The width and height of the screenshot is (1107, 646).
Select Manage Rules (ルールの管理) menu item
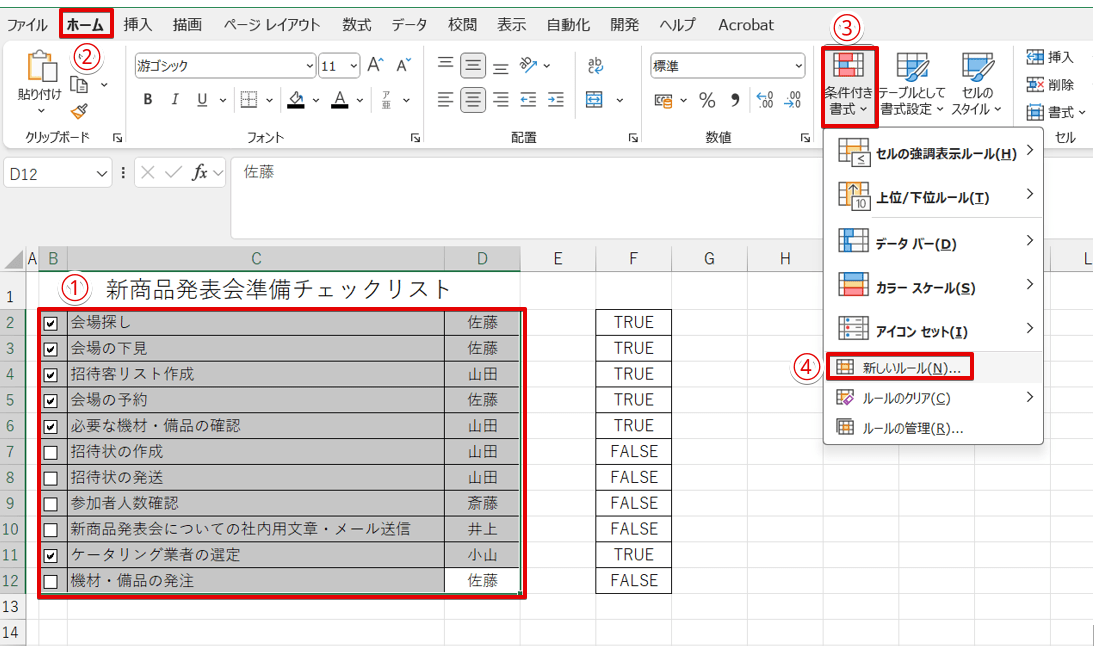(933, 428)
